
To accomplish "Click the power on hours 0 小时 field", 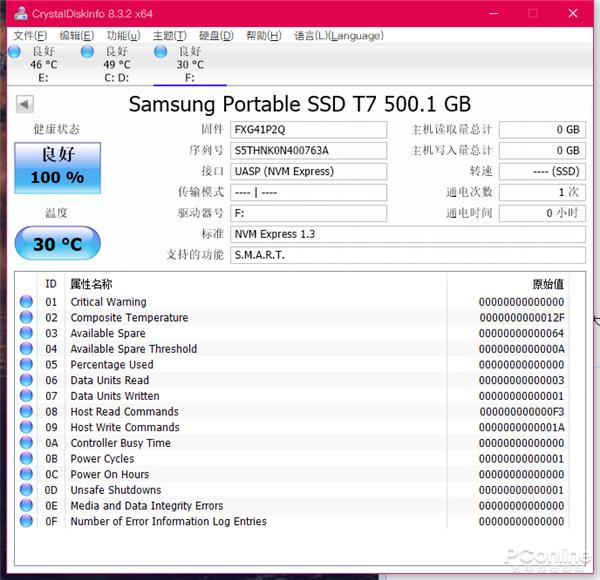I will click(x=542, y=213).
